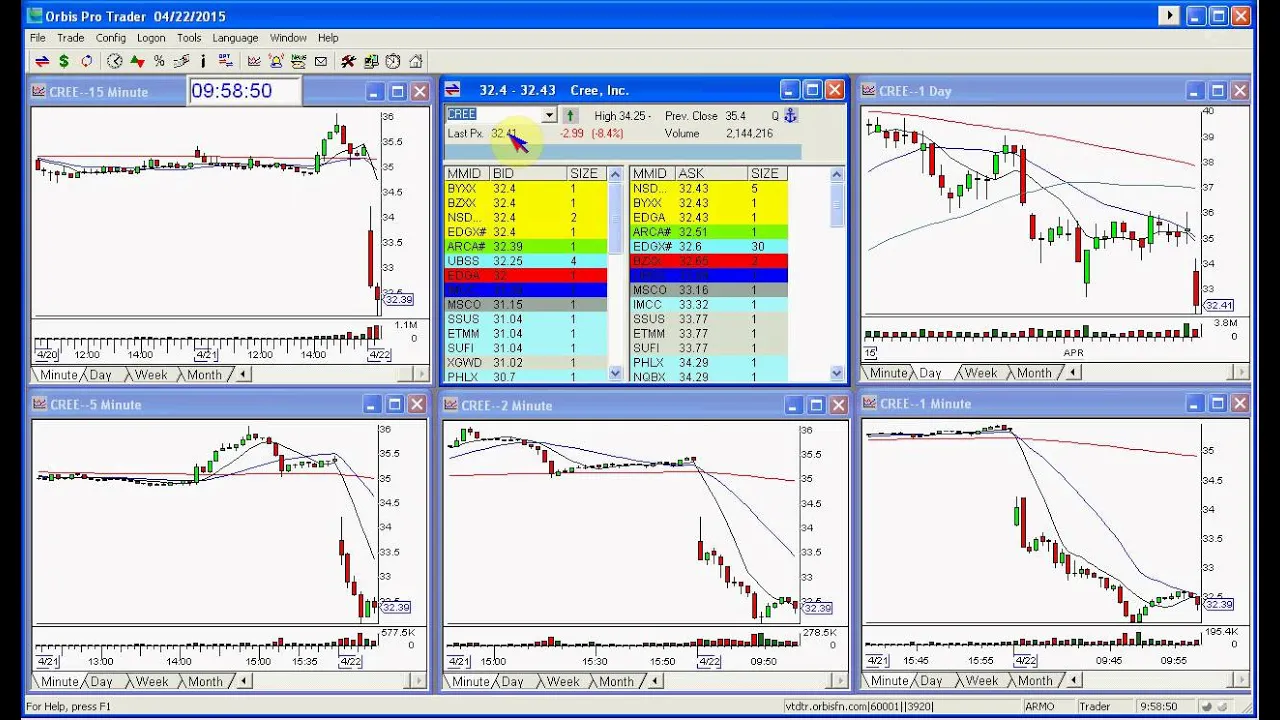Viewport: 1280px width, 720px height.
Task: Open a new chart via chart toolbar icon
Action: [254, 61]
